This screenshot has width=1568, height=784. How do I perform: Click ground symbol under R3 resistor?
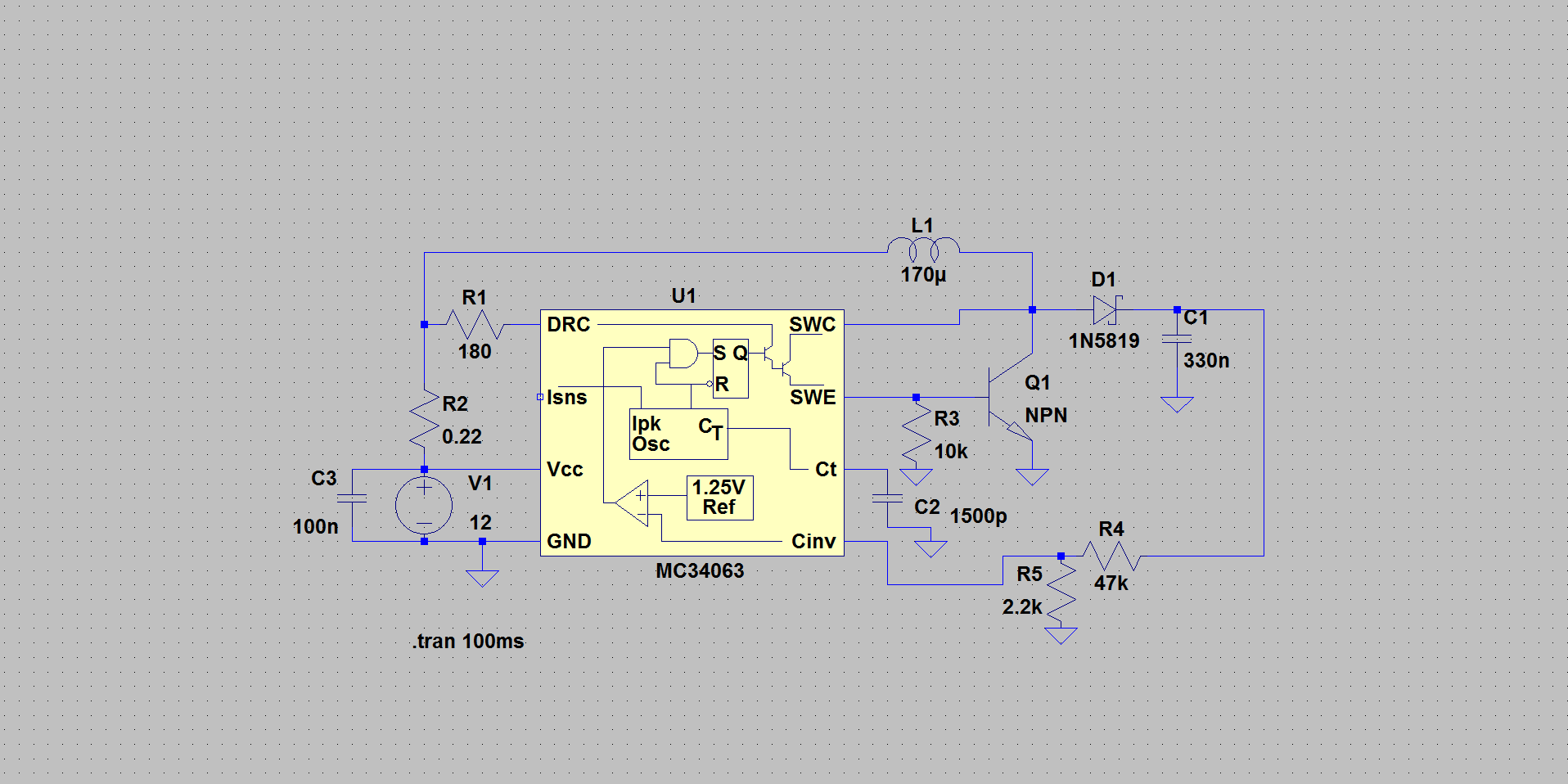coord(916,477)
